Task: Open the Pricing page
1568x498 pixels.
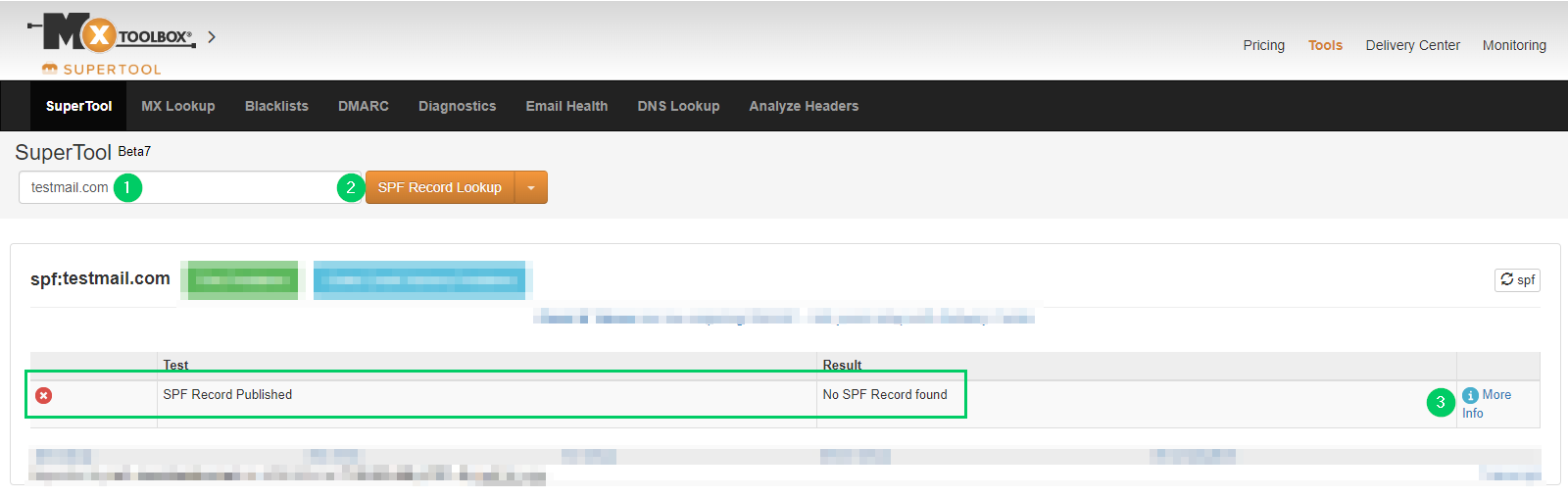Action: 1263,45
